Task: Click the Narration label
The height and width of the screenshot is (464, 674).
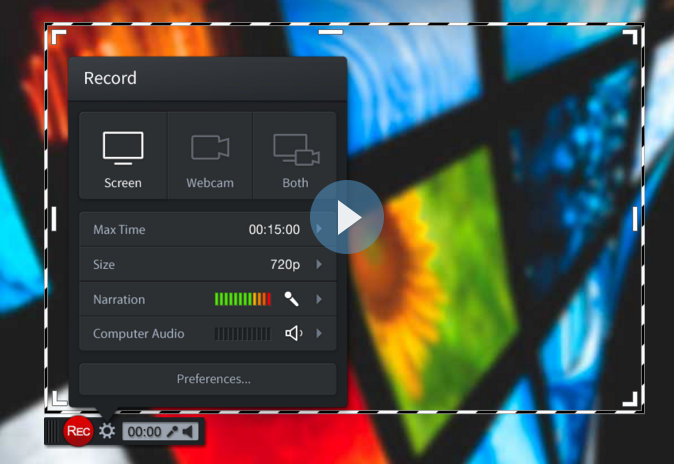Action: [119, 299]
